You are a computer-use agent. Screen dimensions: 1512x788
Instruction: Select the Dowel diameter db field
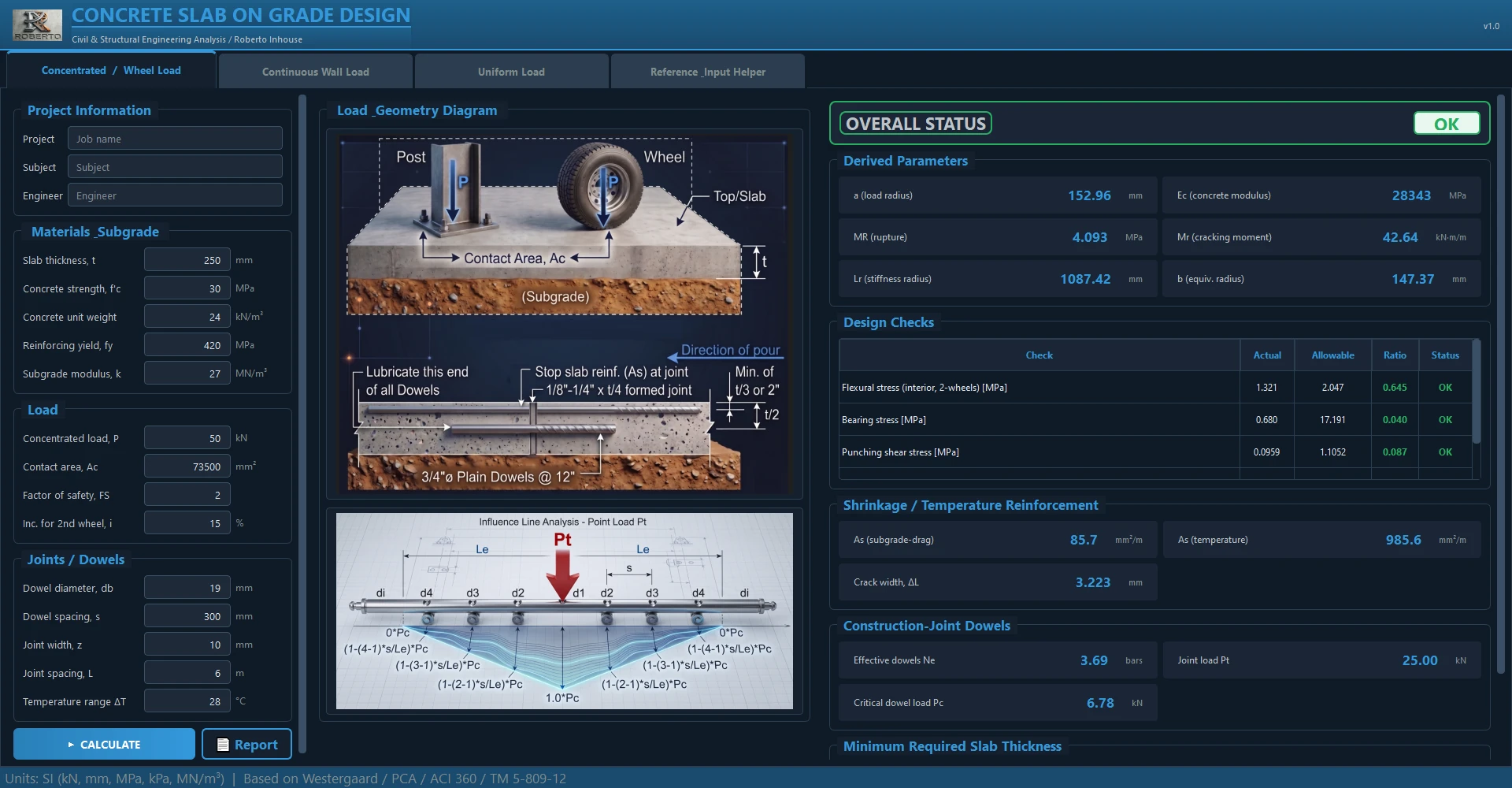(187, 588)
